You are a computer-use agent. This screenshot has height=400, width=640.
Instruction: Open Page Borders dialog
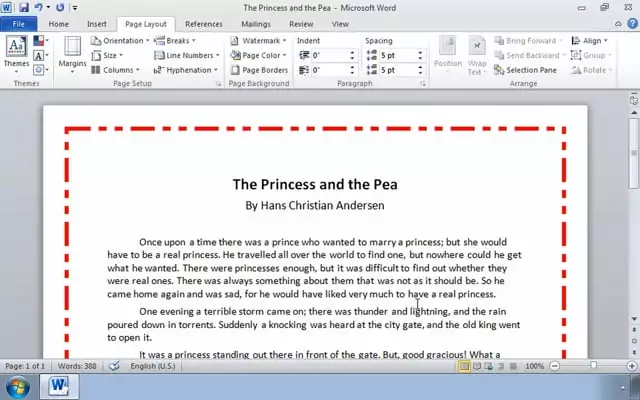[259, 70]
